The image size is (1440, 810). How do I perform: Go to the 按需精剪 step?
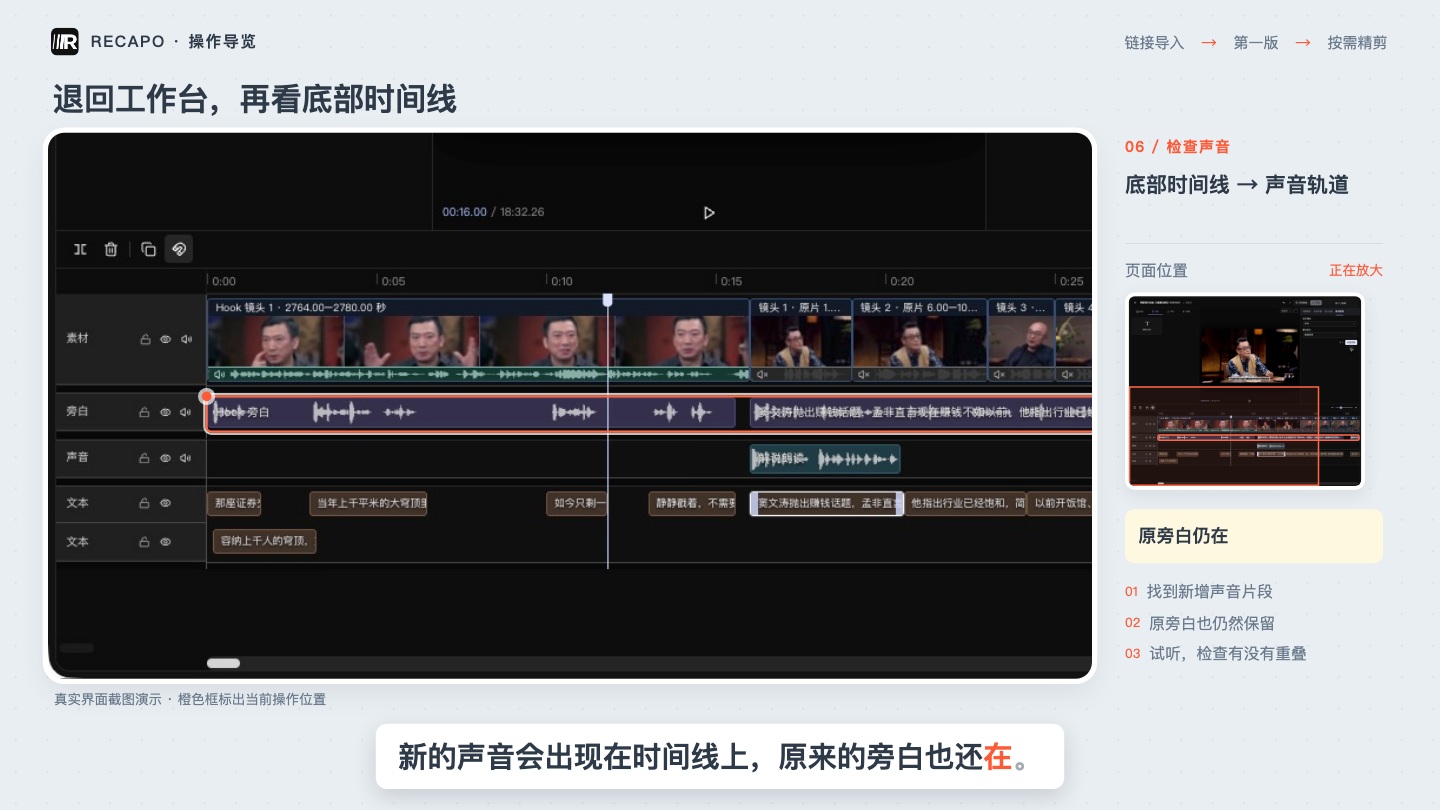point(1357,43)
